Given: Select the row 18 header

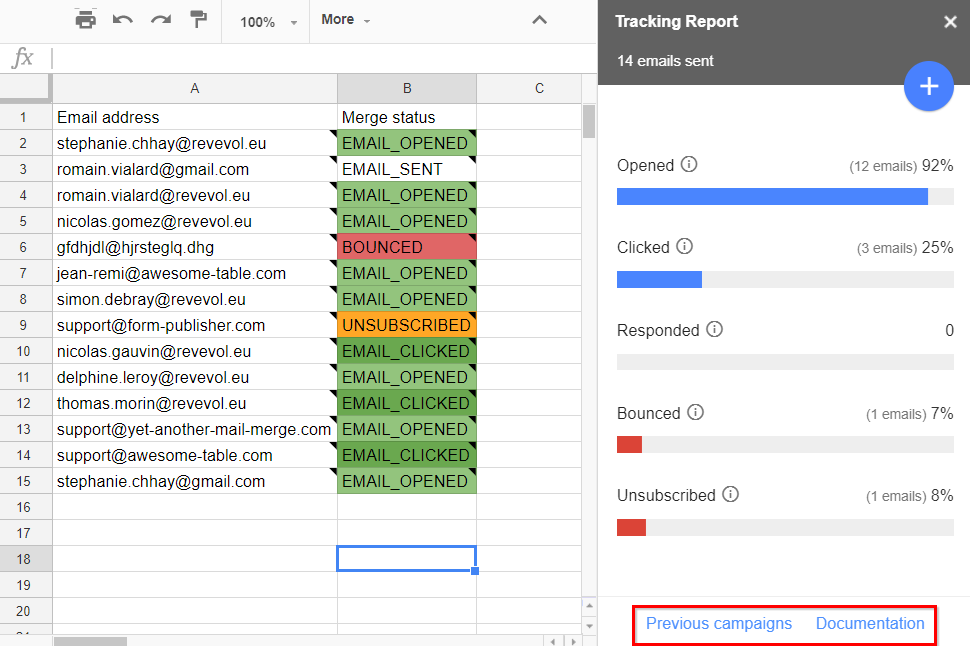Looking at the screenshot, I should [24, 559].
